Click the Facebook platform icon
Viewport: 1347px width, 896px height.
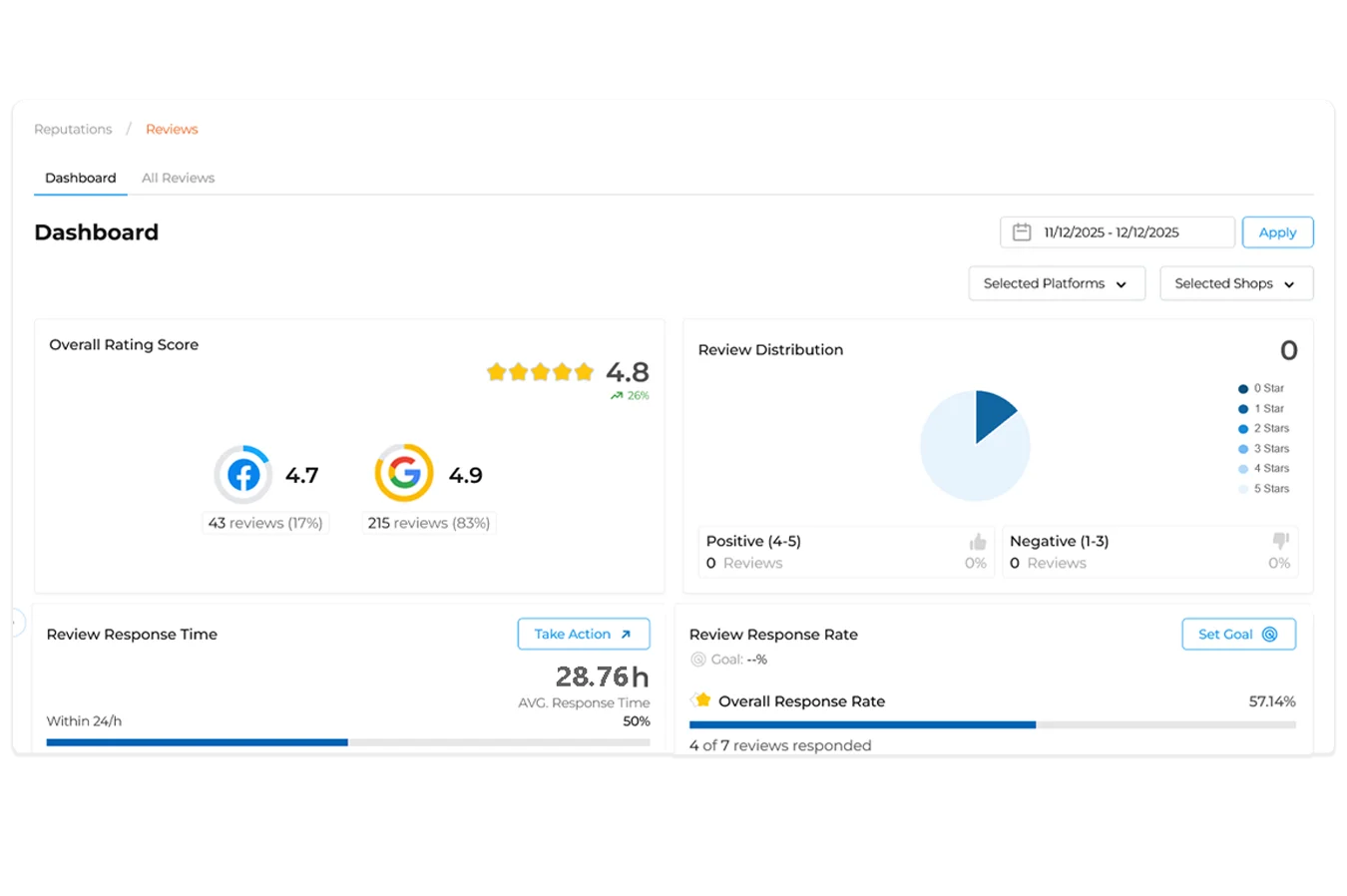pos(243,474)
